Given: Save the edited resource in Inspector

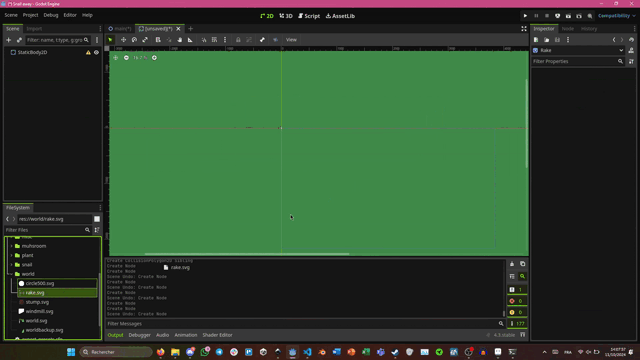Looking at the screenshot, I should [557, 40].
